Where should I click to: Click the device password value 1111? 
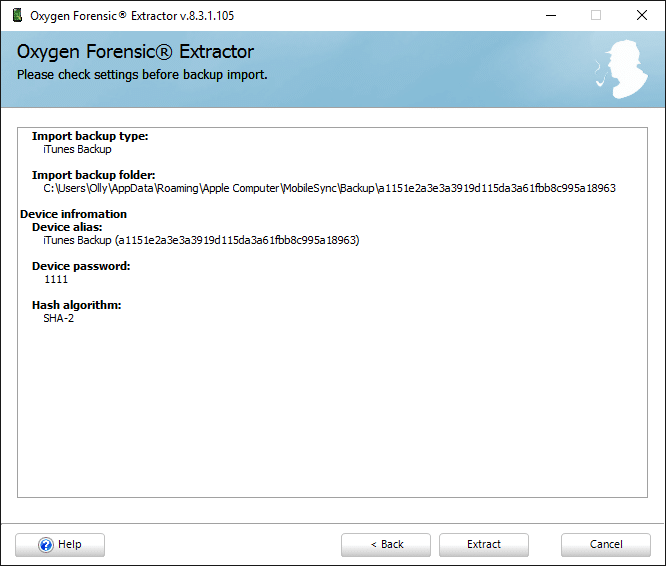click(x=56, y=279)
